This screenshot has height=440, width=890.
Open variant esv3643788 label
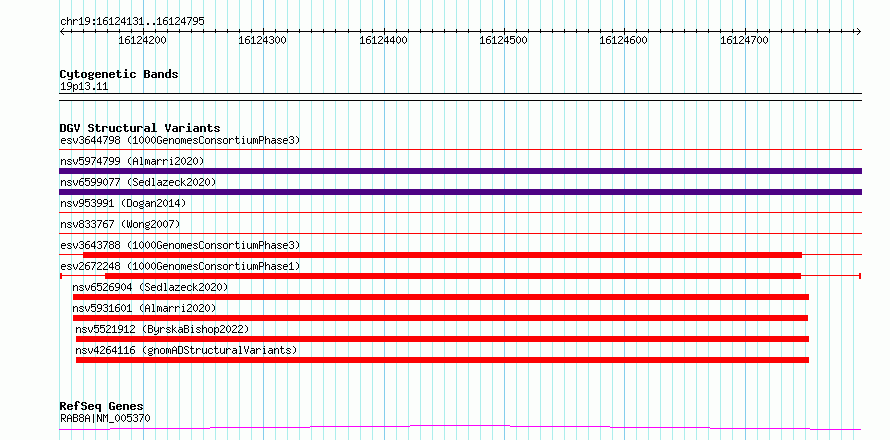coord(180,245)
